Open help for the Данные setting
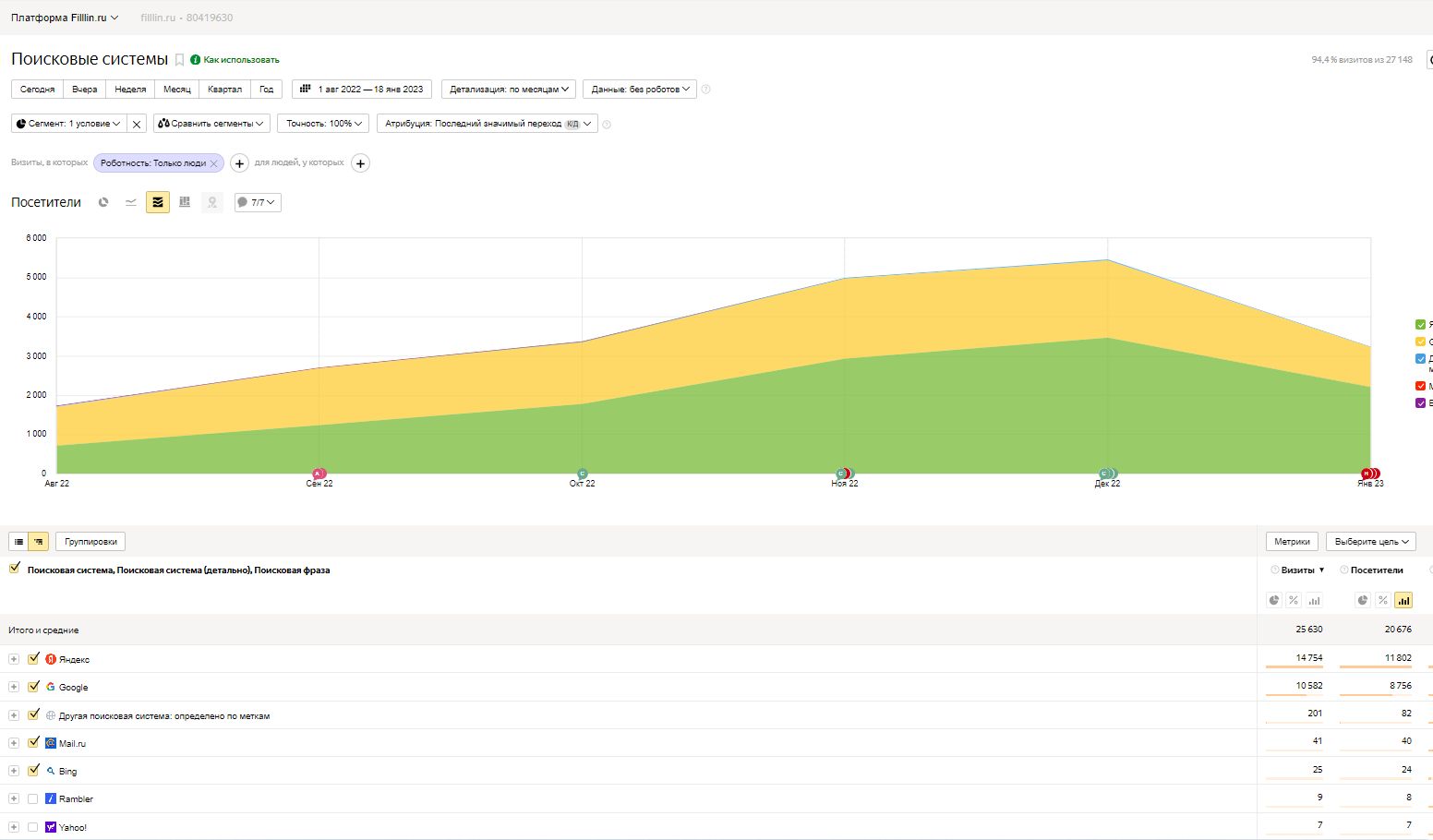This screenshot has width=1433, height=840. (x=706, y=90)
